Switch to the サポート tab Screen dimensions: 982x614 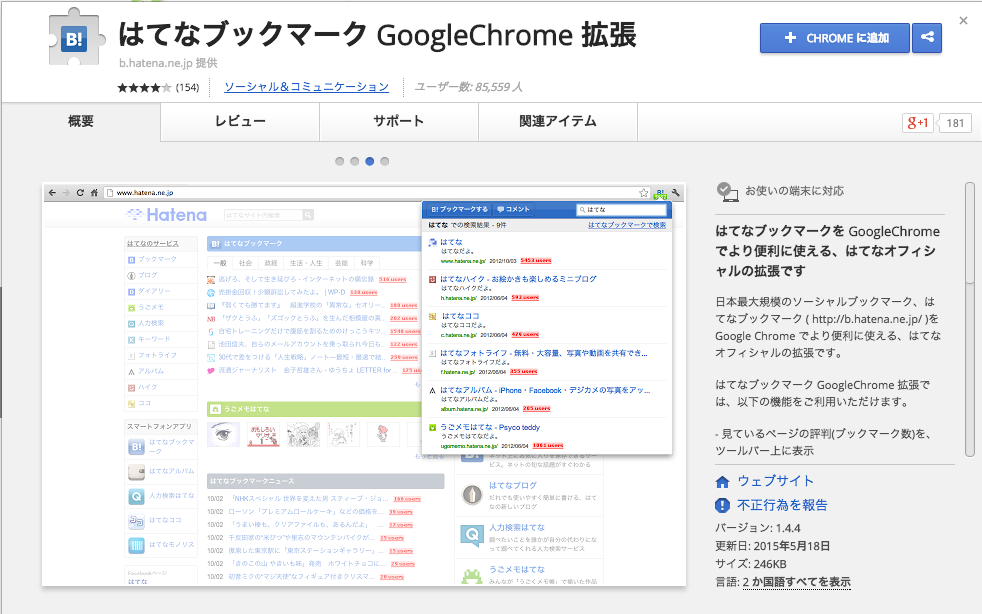399,122
